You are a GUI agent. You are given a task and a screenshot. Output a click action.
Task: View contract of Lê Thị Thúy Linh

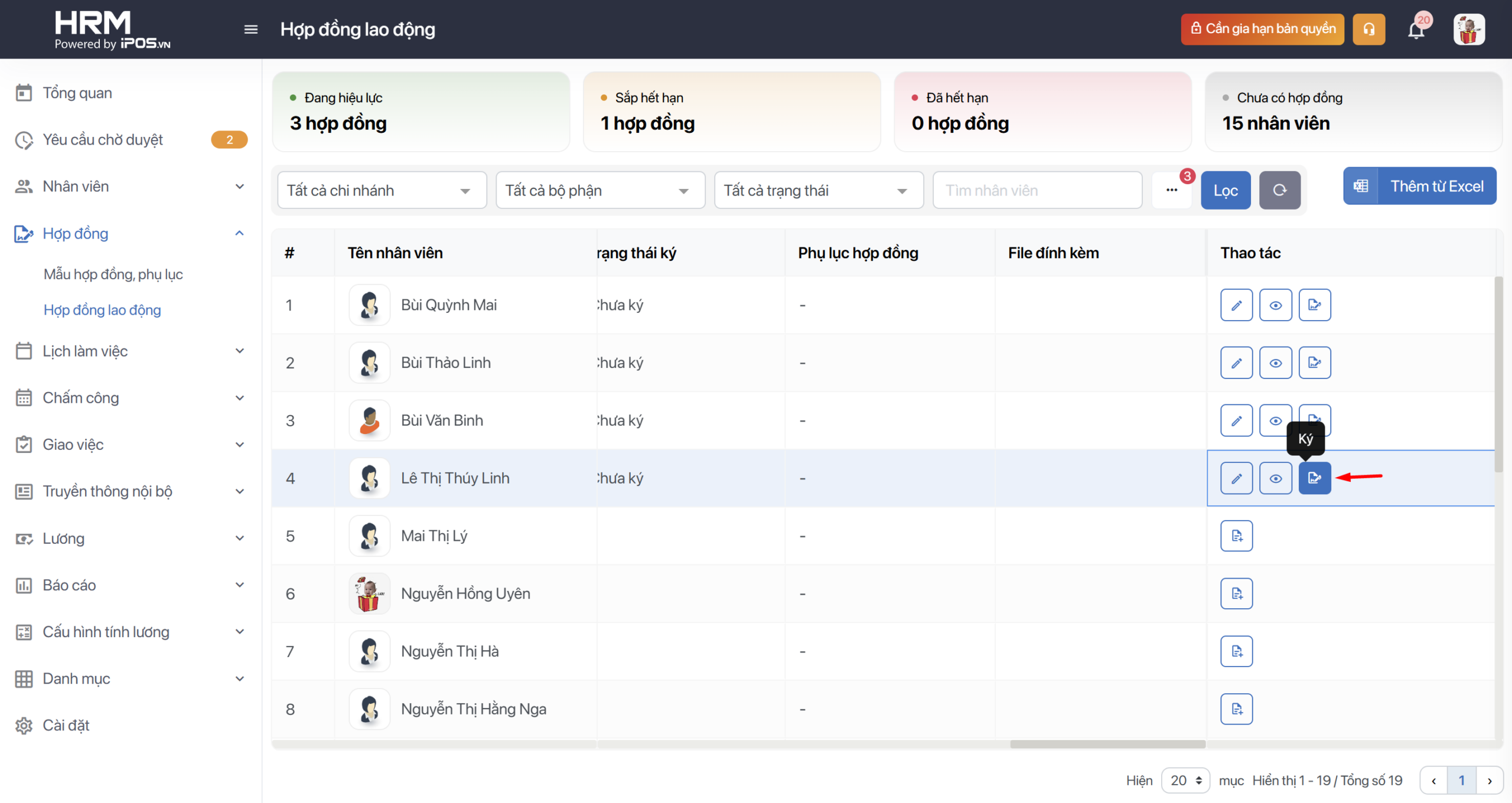1275,478
